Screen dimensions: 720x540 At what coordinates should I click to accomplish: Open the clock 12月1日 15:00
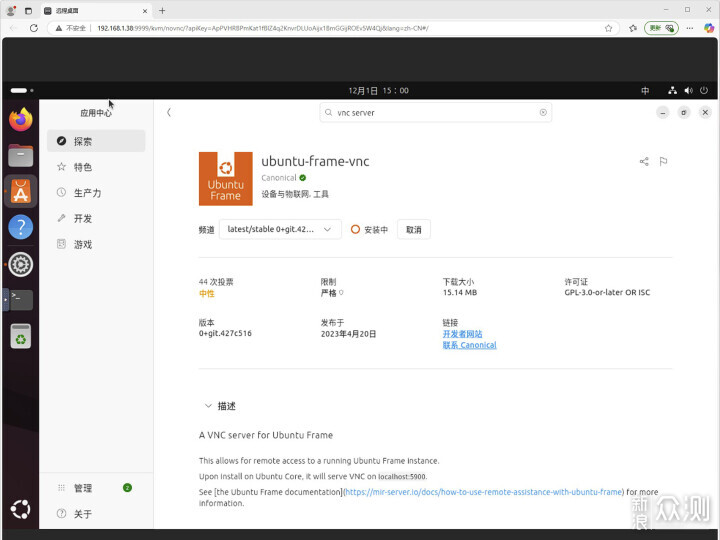click(378, 90)
